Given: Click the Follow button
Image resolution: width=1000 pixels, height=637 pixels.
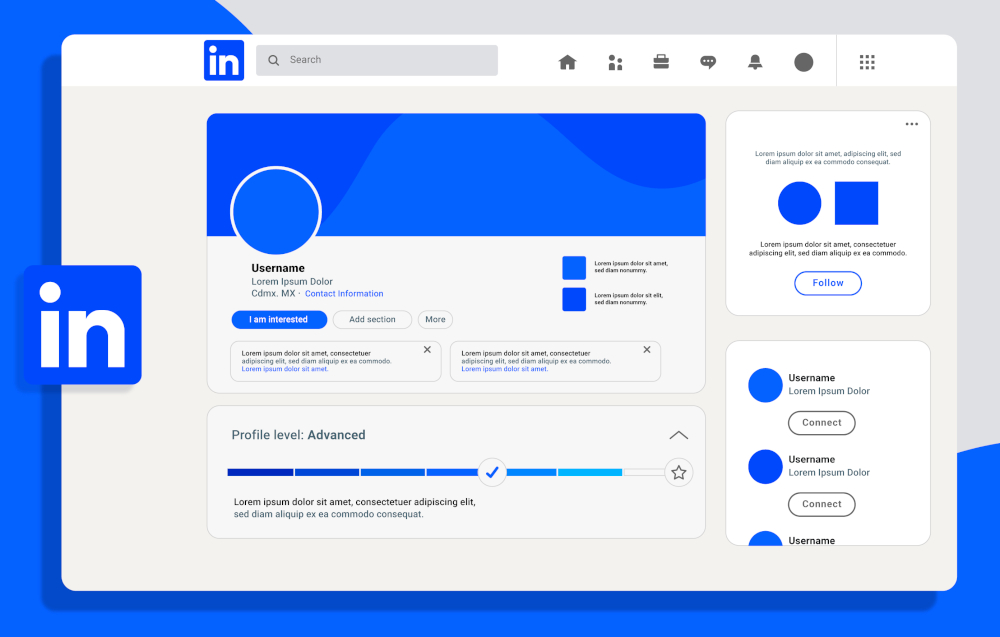Looking at the screenshot, I should (828, 283).
